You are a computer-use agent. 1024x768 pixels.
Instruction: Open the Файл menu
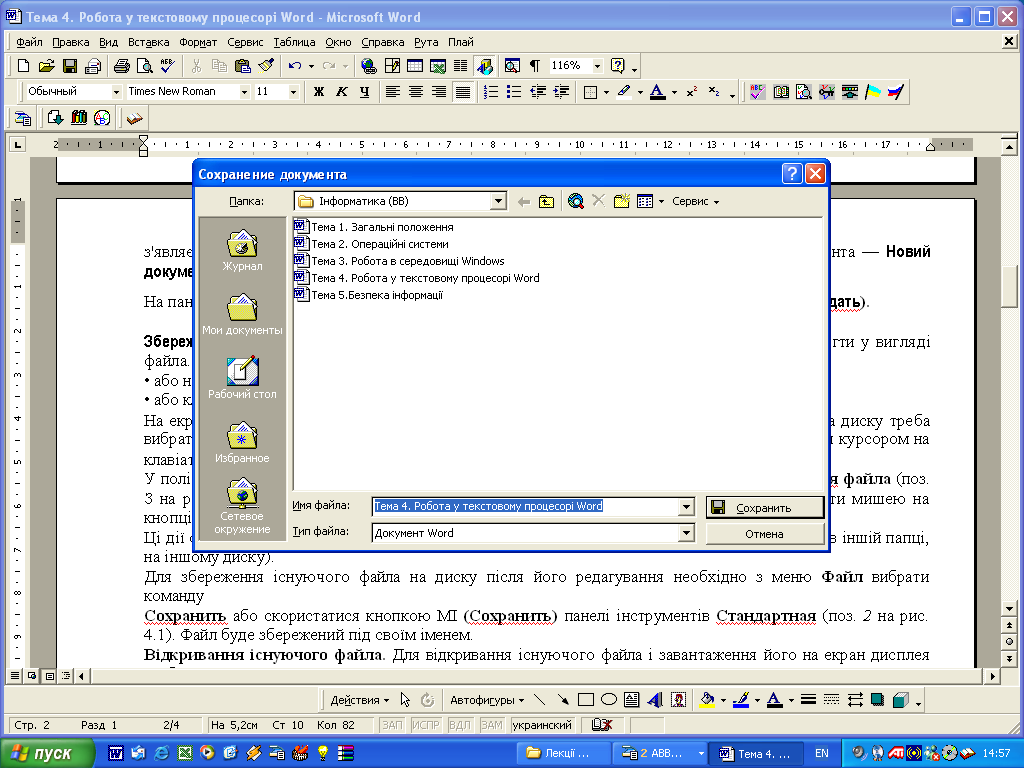[29, 42]
